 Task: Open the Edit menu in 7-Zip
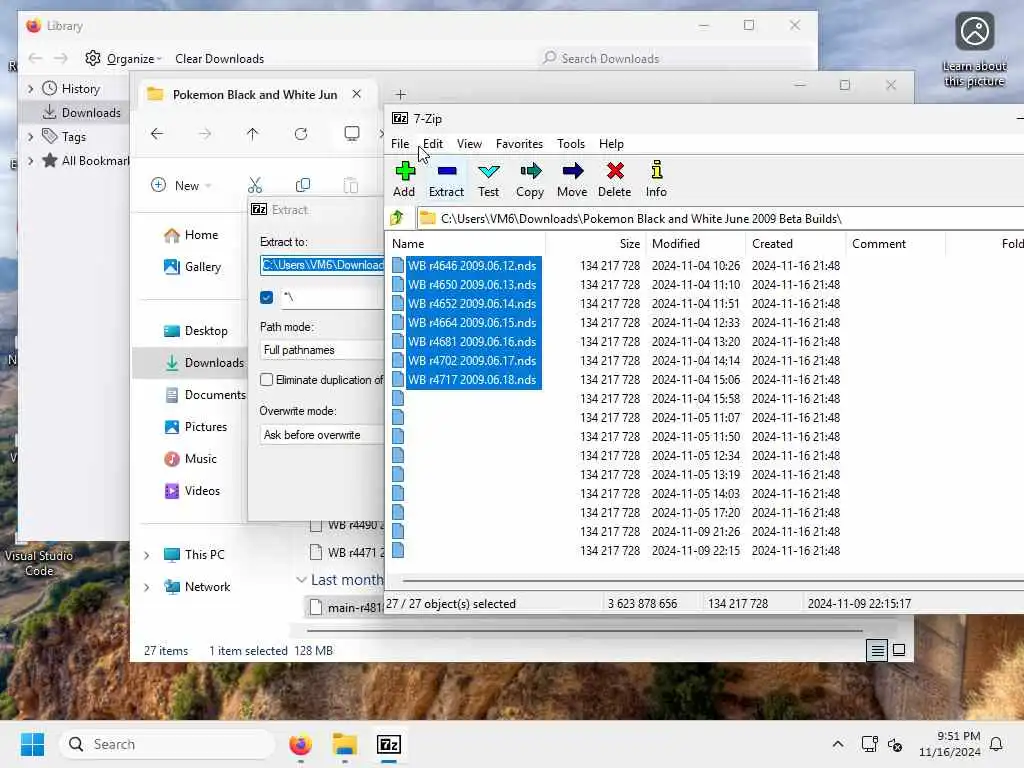click(432, 144)
